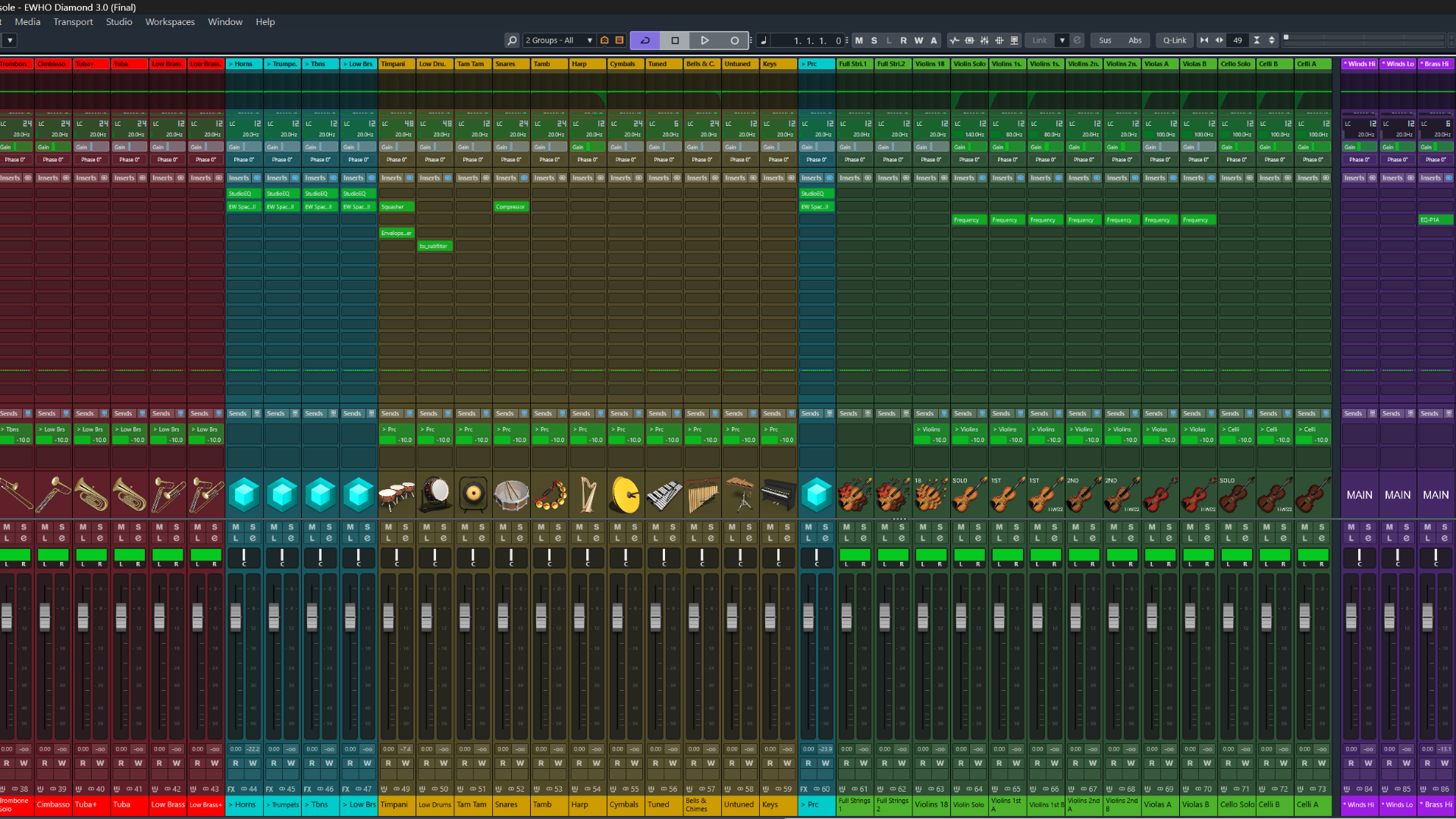The width and height of the screenshot is (1456, 819).
Task: Click the Violins 18 channel picture
Action: tap(931, 494)
